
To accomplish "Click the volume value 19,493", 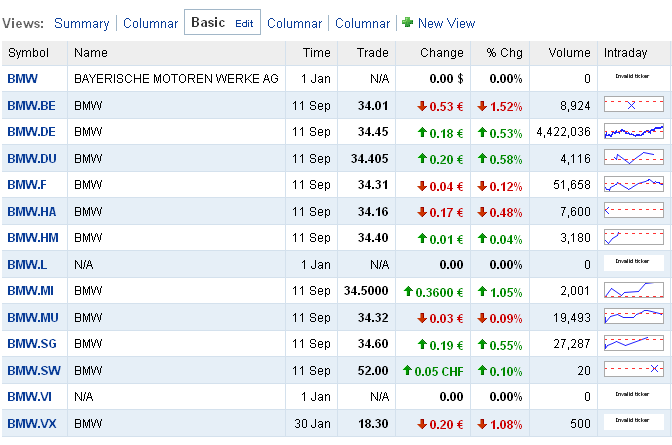I will coord(572,318).
